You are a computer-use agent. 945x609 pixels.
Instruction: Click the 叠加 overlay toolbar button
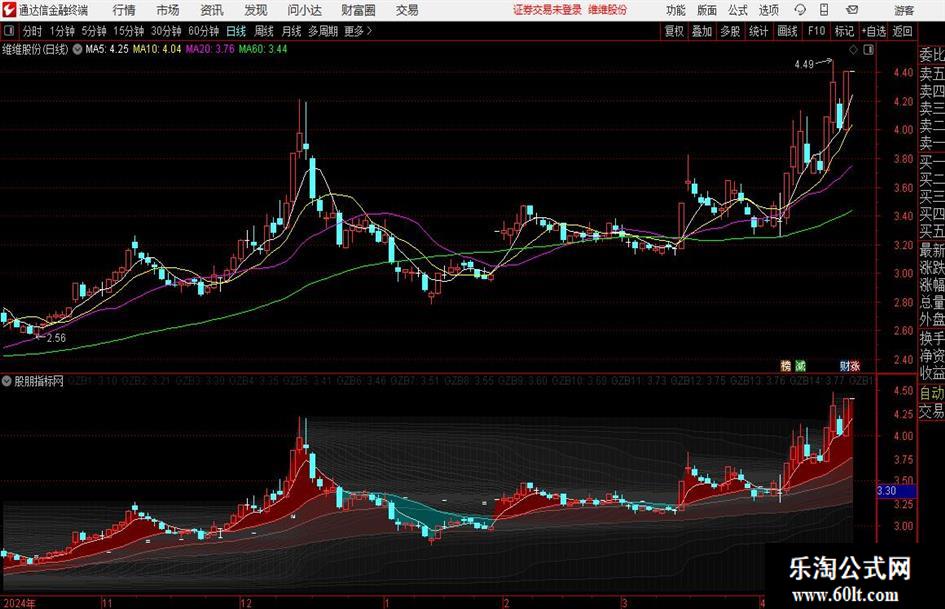702,31
